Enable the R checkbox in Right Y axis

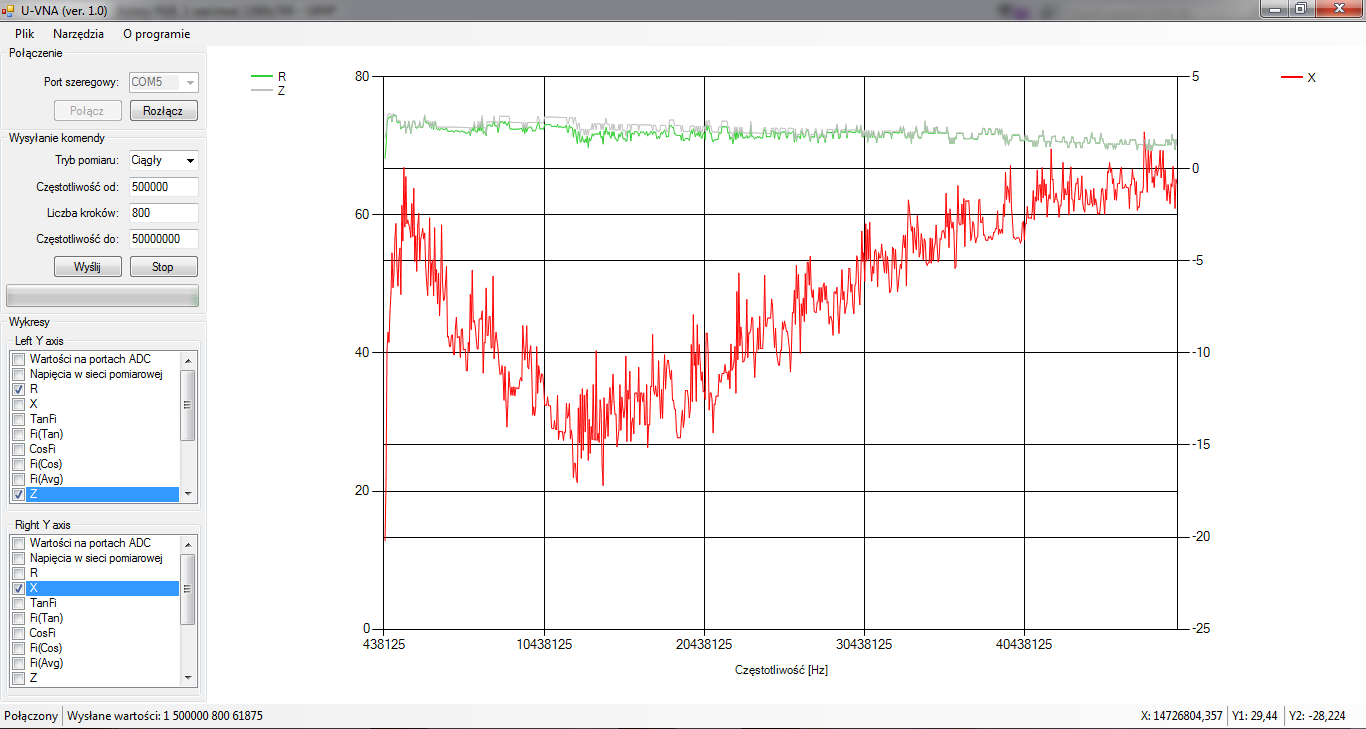(x=18, y=573)
